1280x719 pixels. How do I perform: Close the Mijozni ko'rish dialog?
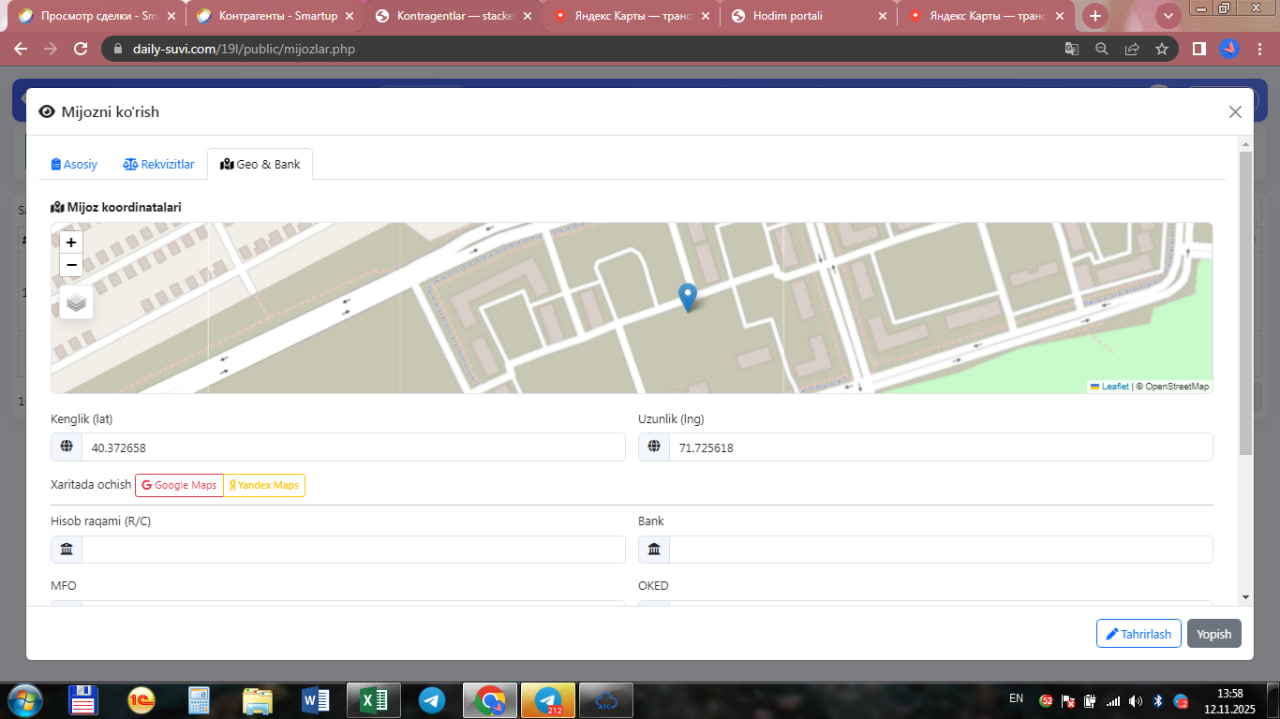click(1235, 112)
